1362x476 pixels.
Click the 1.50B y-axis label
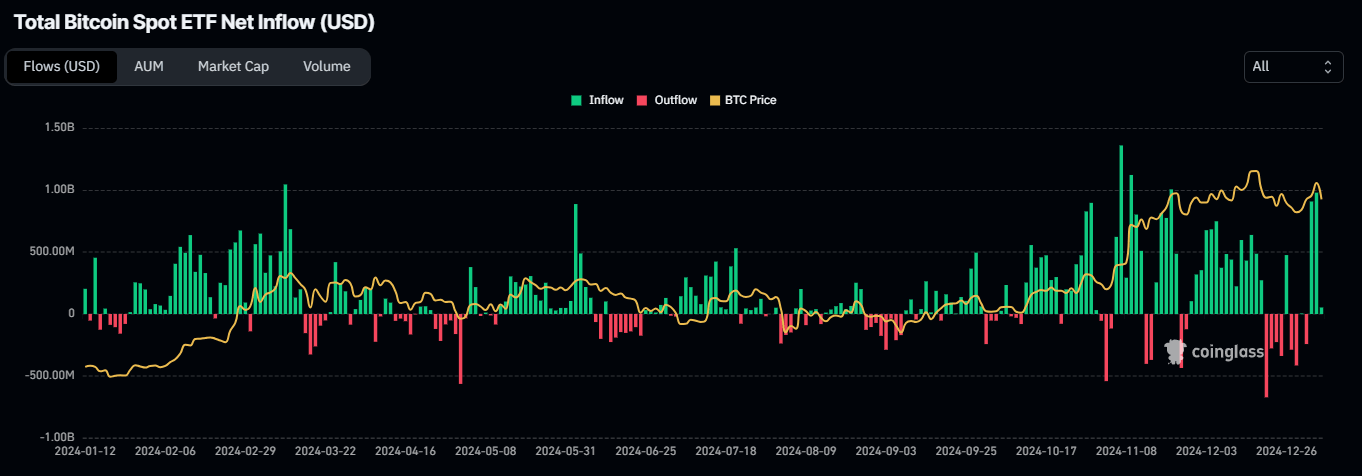click(x=58, y=128)
